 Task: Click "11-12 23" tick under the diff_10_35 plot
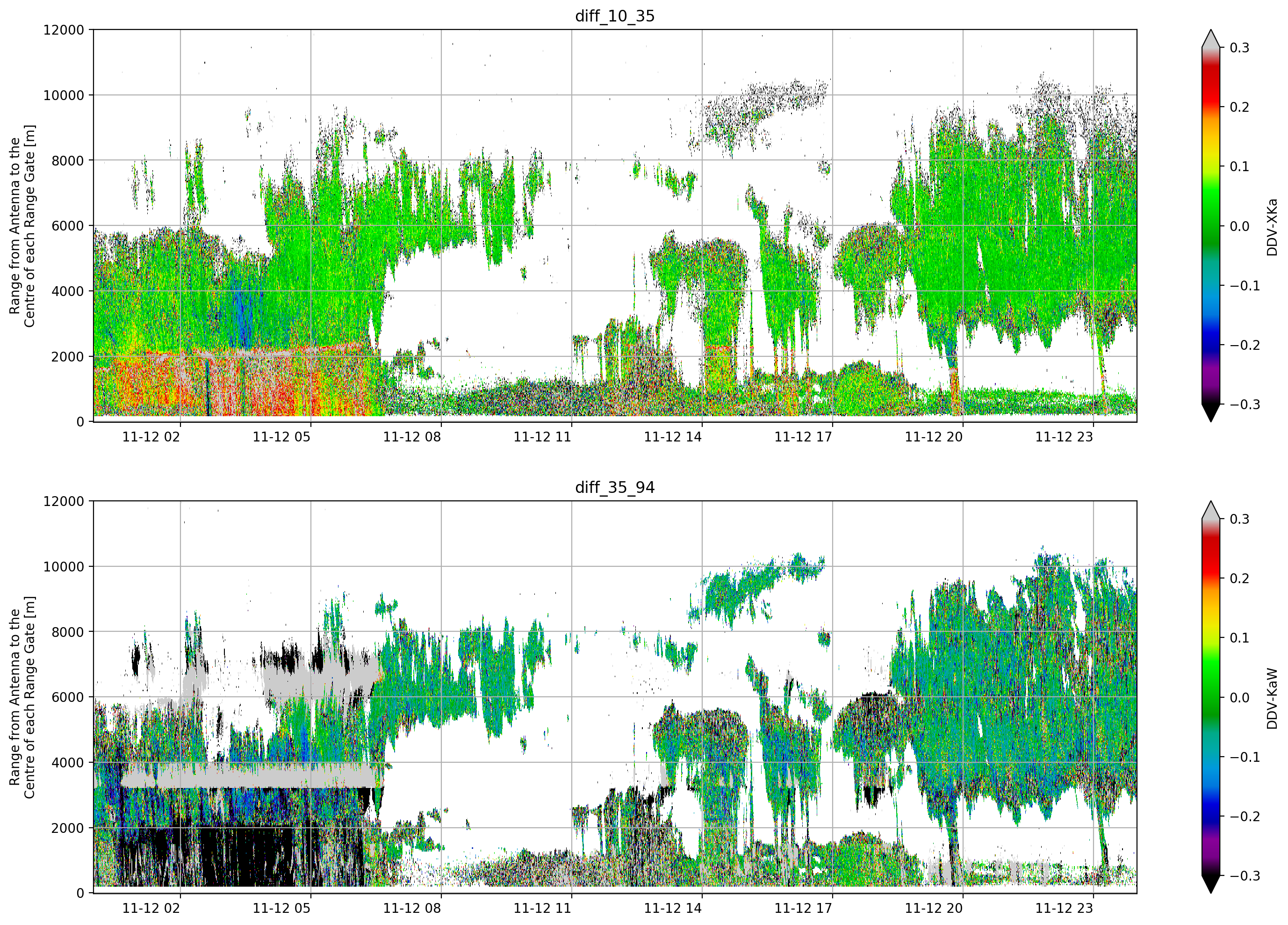pyautogui.click(x=1064, y=437)
